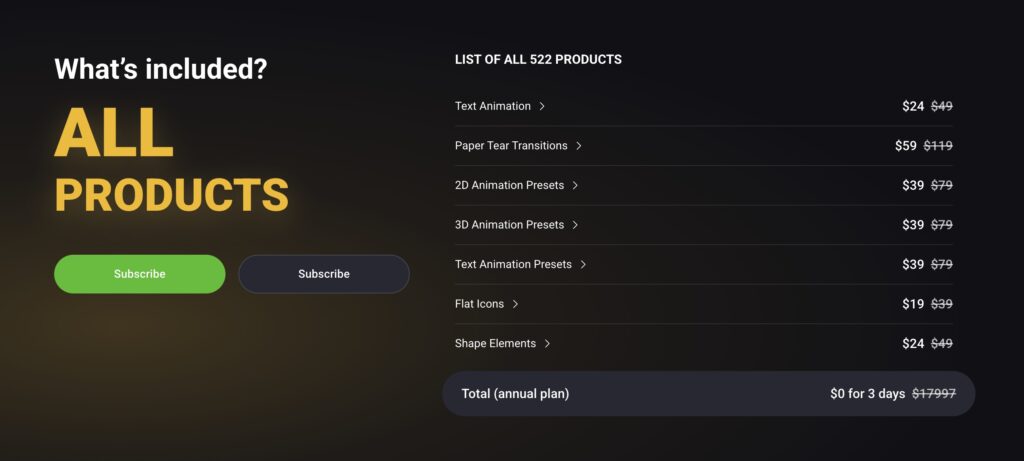Open the Flat Icons product link
This screenshot has height=461, width=1024.
[479, 304]
